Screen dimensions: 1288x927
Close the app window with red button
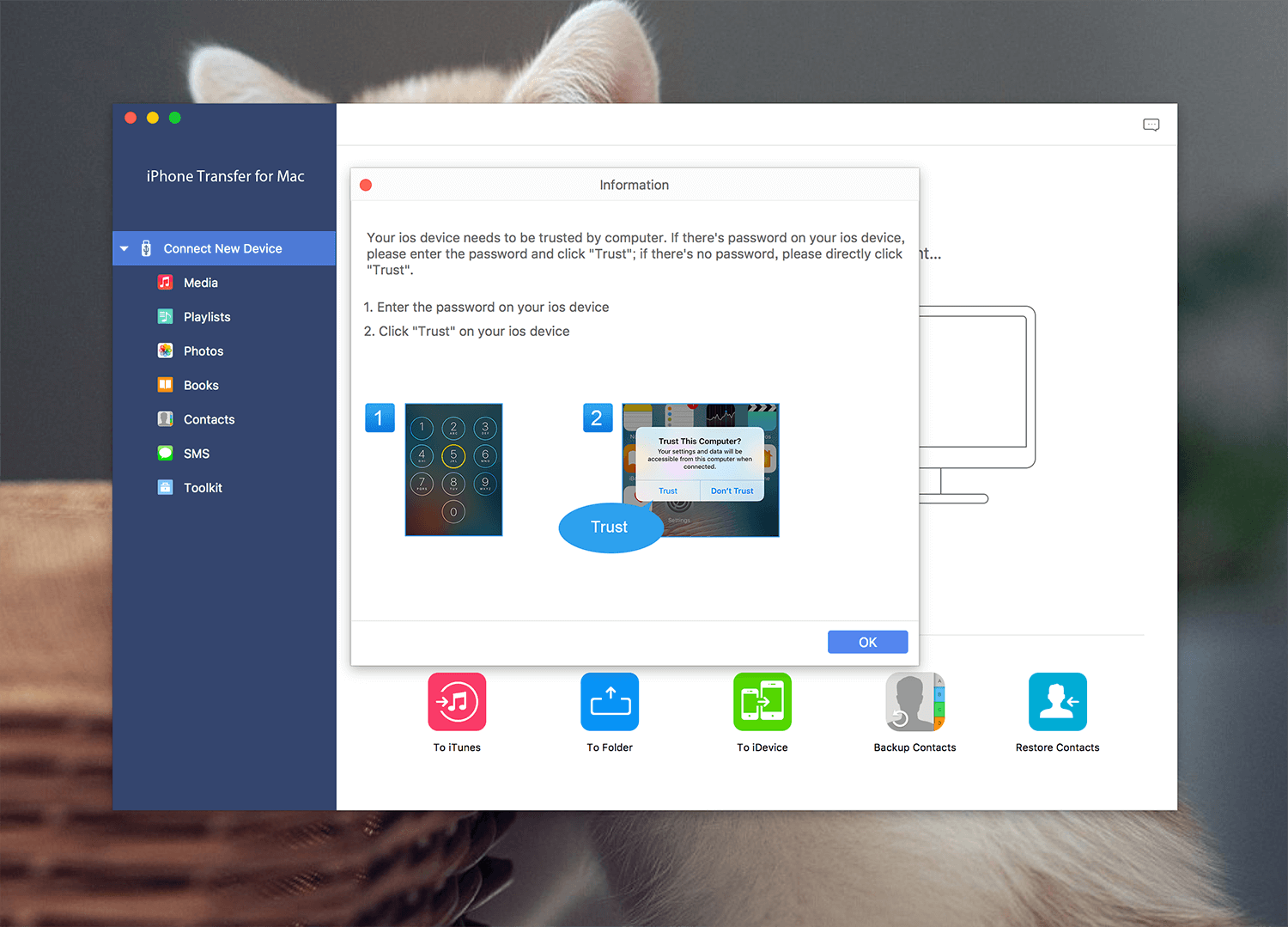[131, 118]
